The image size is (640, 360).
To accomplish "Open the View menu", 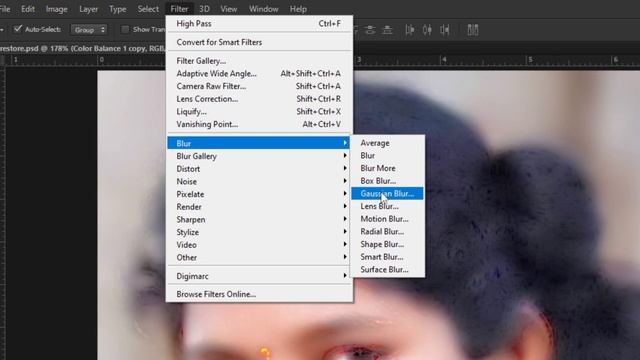I will (229, 9).
